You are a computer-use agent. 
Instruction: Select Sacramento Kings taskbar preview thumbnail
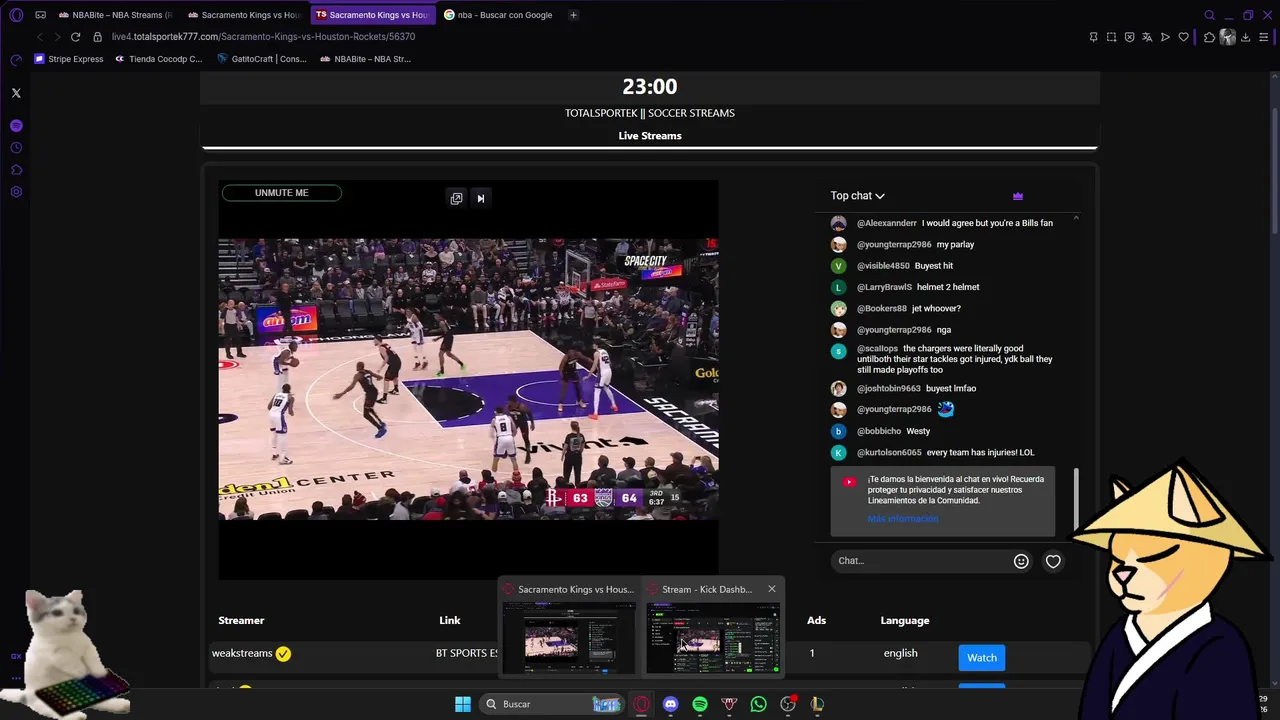[569, 637]
